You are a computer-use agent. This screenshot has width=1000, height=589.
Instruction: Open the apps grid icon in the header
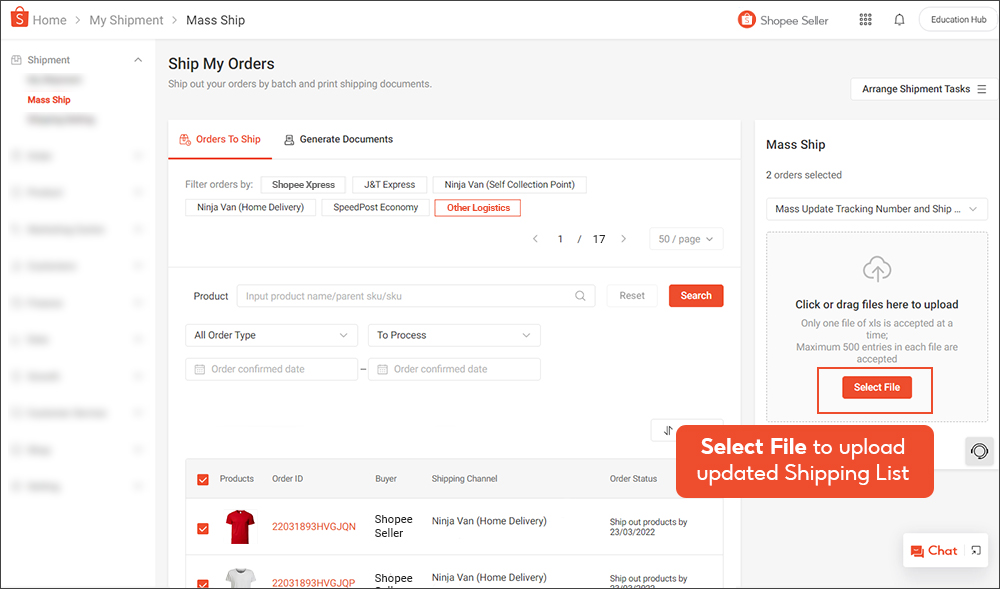pyautogui.click(x=865, y=19)
